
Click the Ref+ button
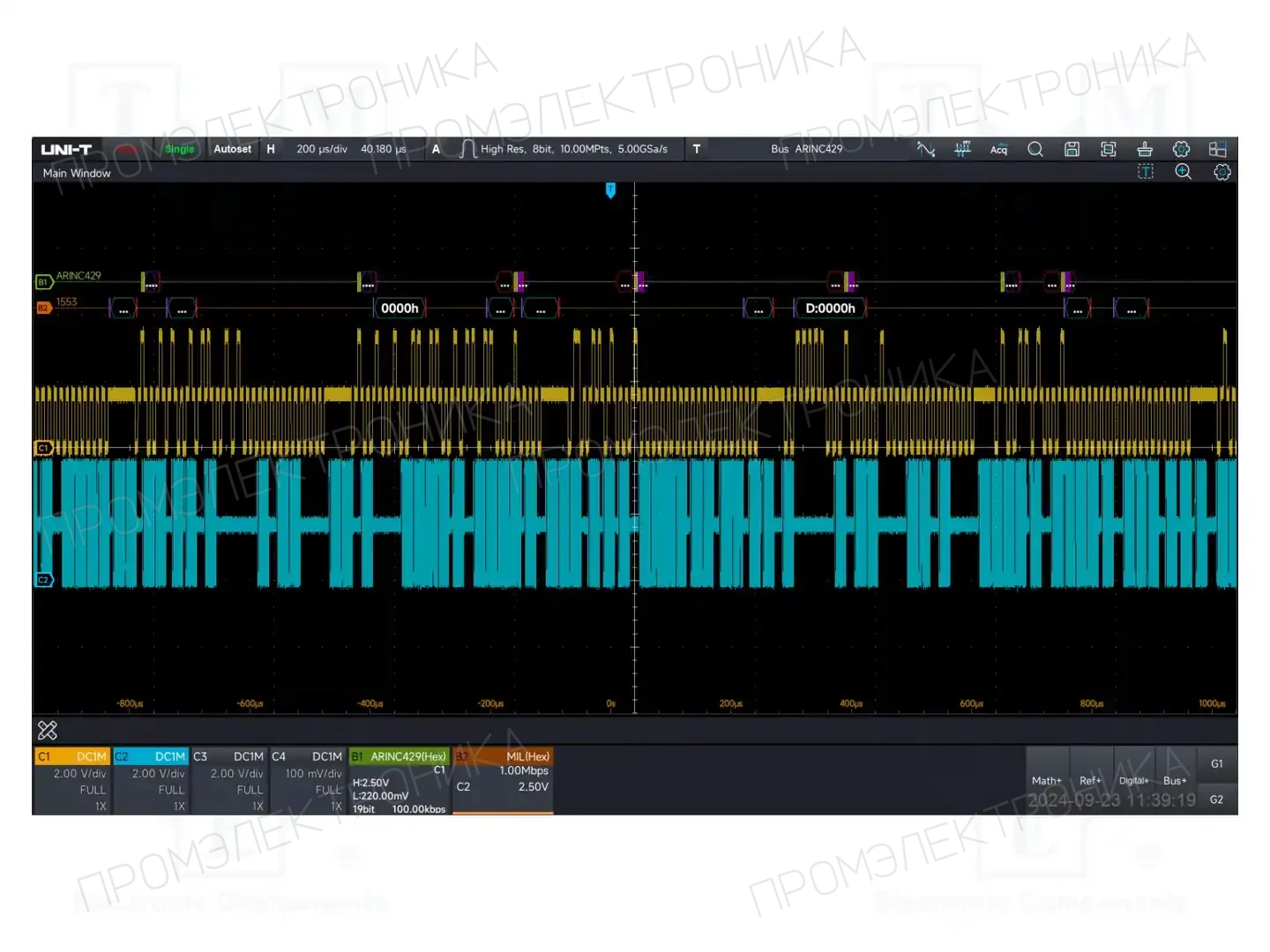1090,781
